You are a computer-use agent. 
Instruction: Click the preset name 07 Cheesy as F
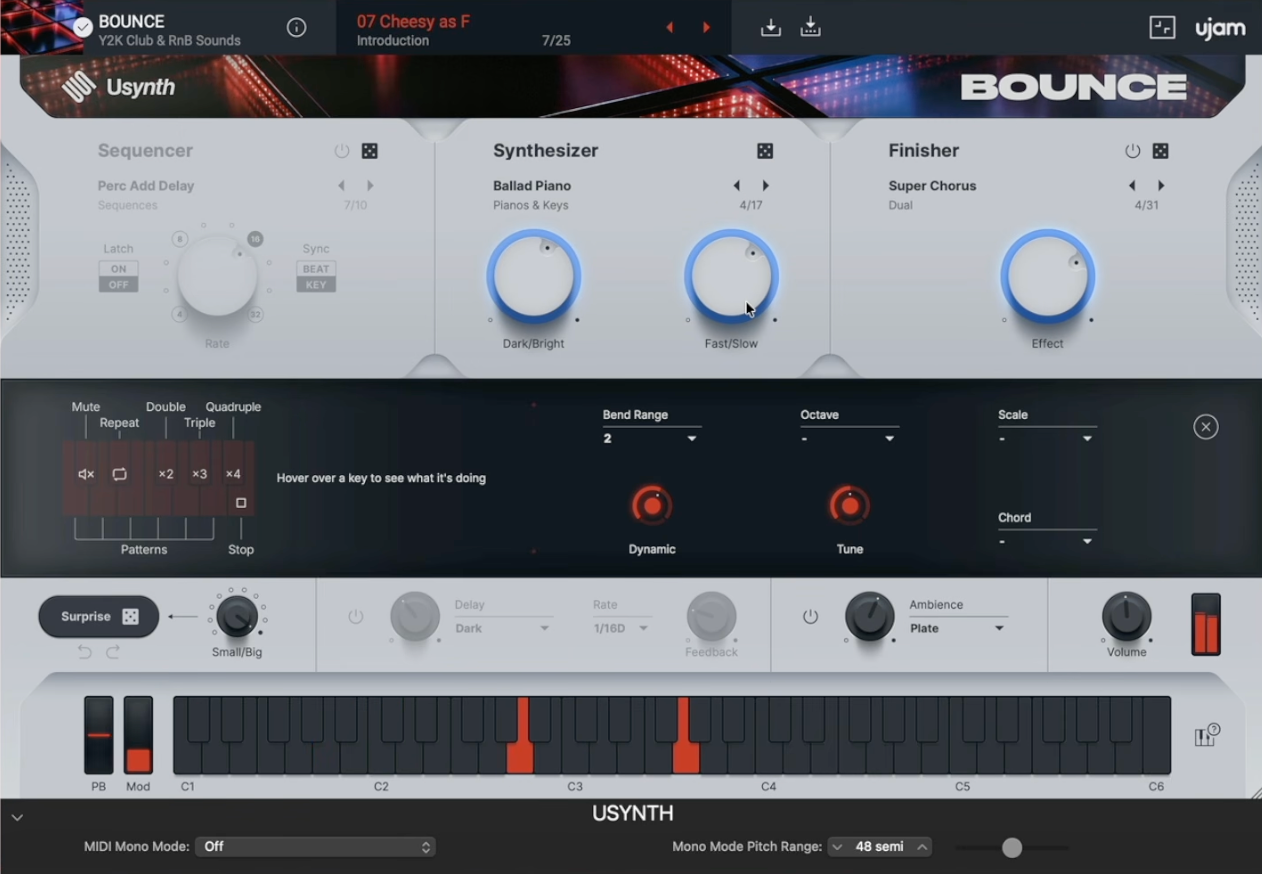point(413,21)
